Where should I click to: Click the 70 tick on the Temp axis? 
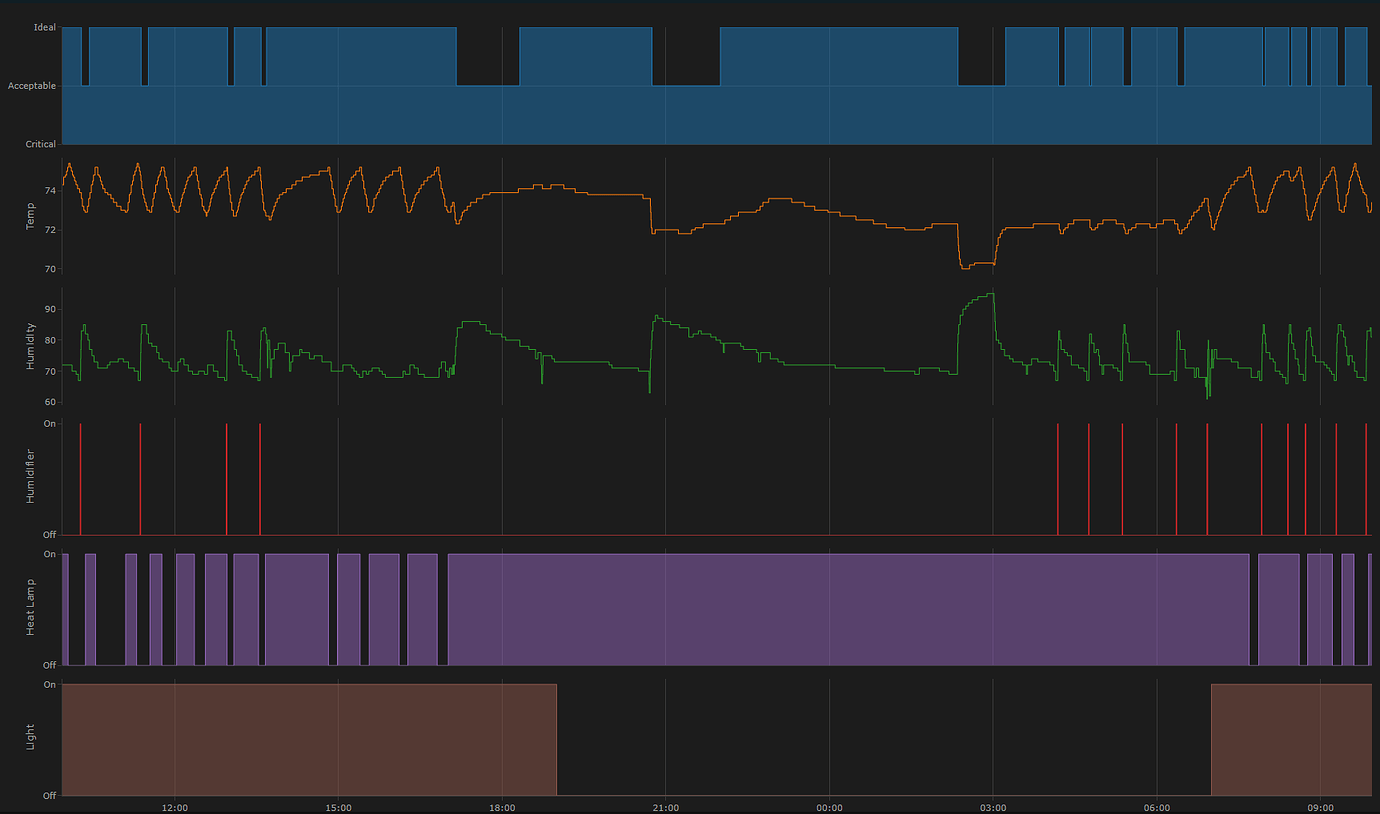pyautogui.click(x=51, y=269)
